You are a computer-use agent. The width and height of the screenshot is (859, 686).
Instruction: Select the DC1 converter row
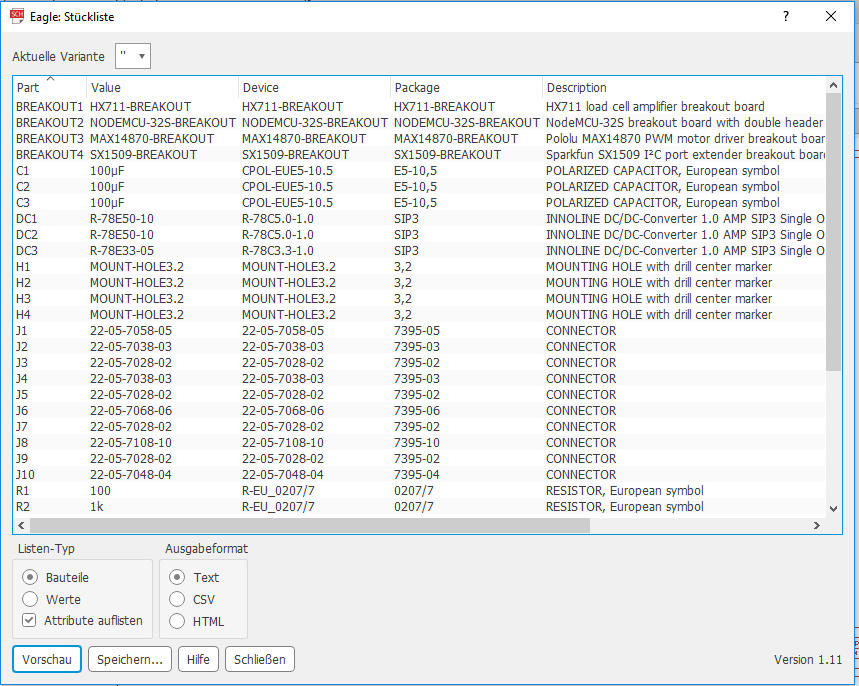click(419, 219)
